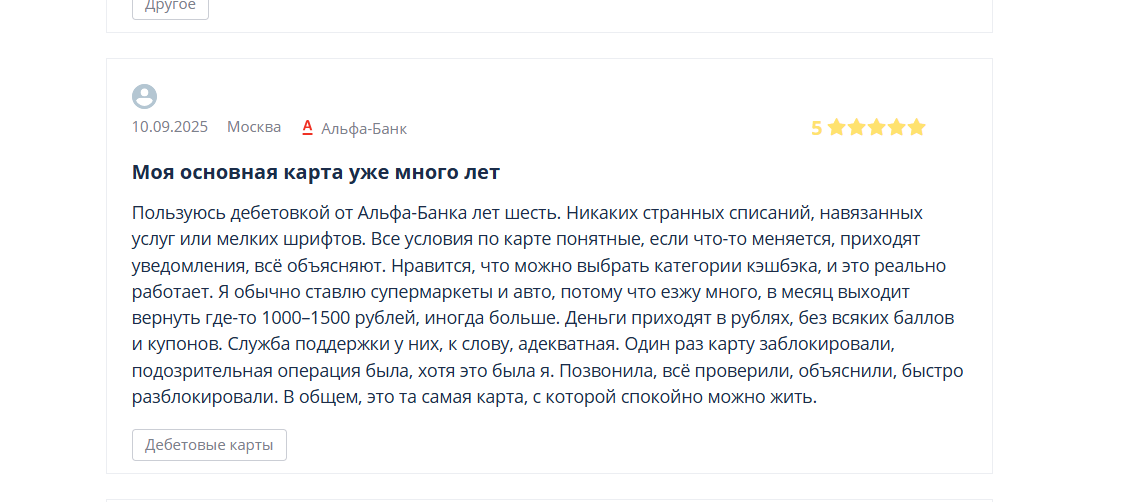Open the Альфа-Банк bank link

point(364,129)
